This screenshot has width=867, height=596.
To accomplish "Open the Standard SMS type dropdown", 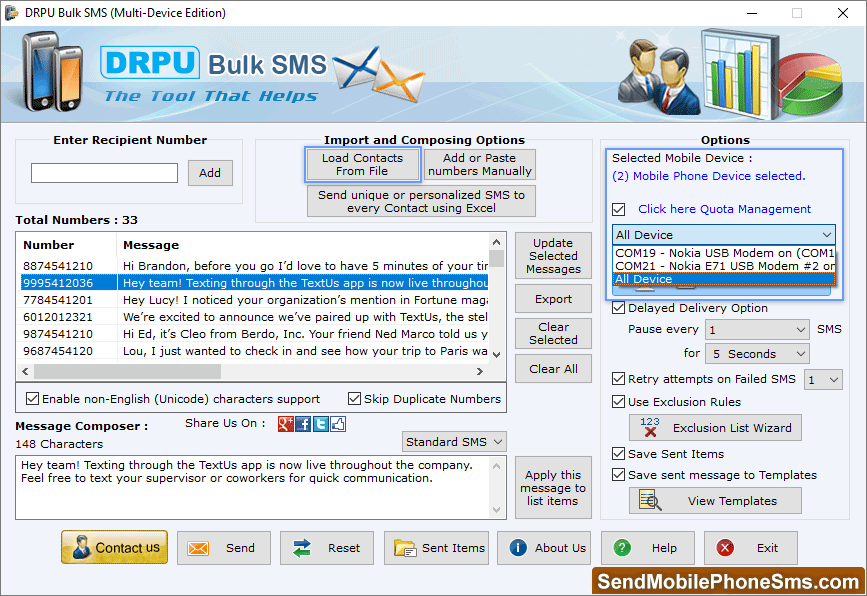I will (454, 442).
